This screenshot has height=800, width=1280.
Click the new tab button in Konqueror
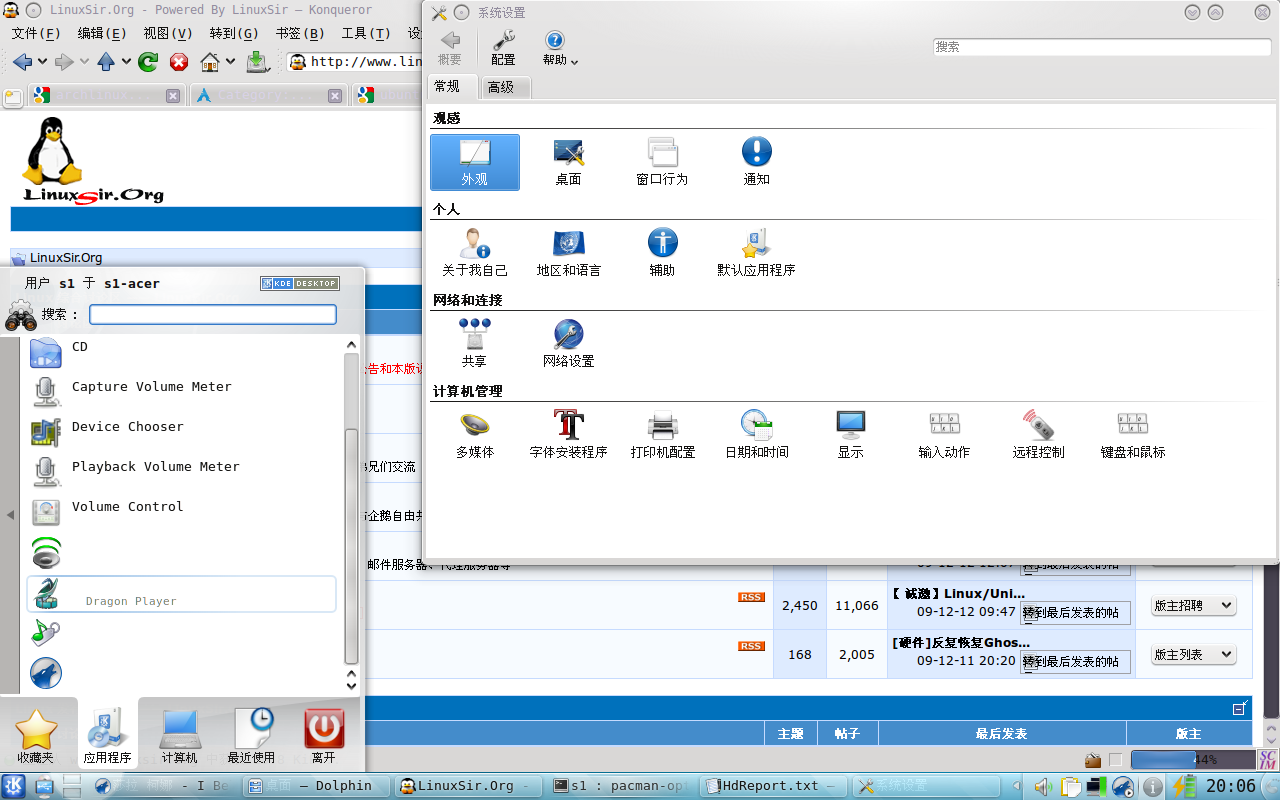point(13,97)
